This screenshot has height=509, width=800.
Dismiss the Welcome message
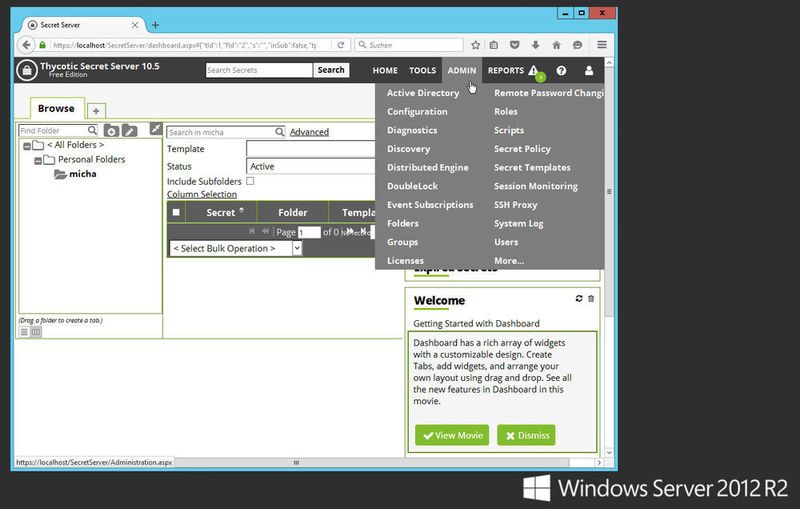526,435
